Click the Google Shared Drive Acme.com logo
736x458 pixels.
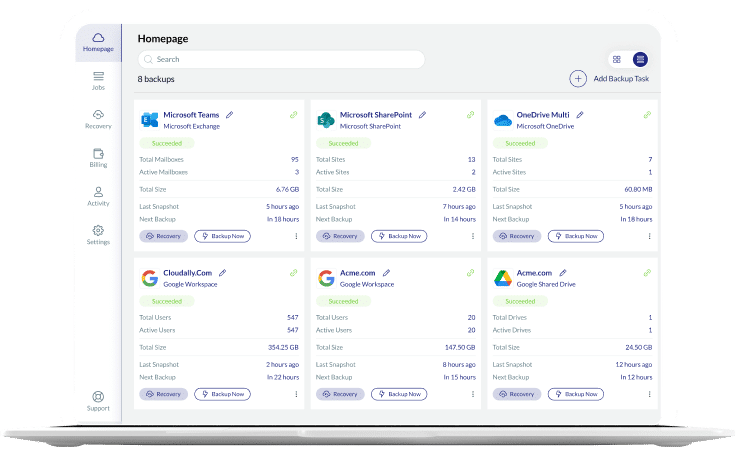[503, 278]
